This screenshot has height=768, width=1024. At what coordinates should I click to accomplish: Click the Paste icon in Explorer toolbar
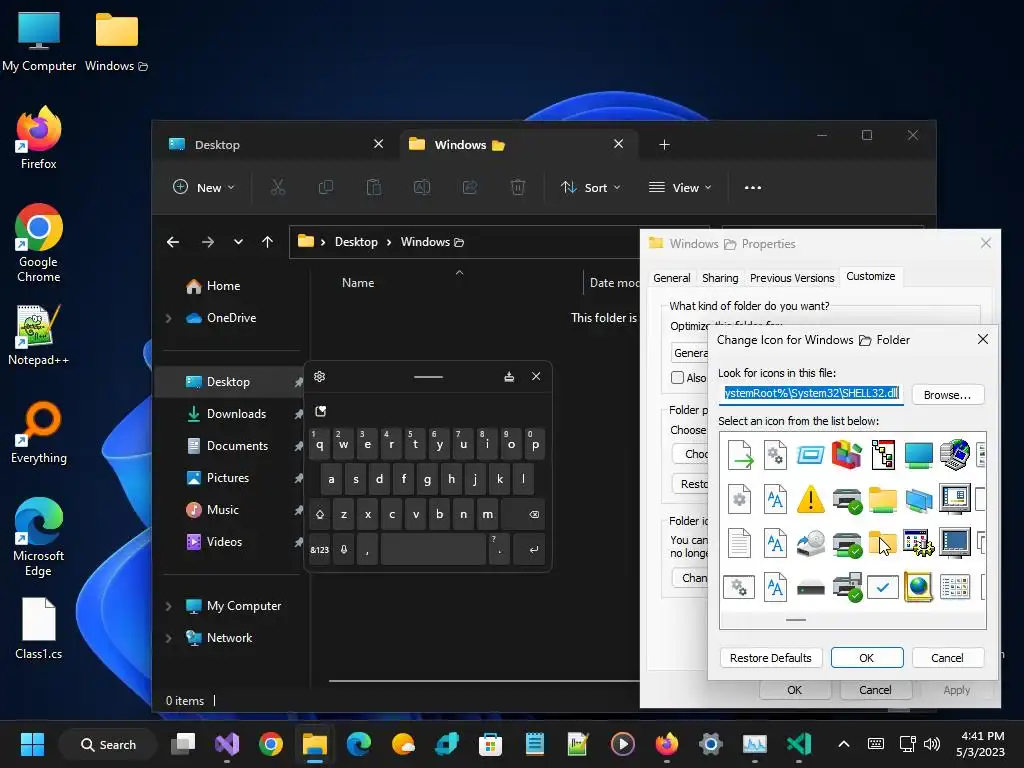point(374,187)
